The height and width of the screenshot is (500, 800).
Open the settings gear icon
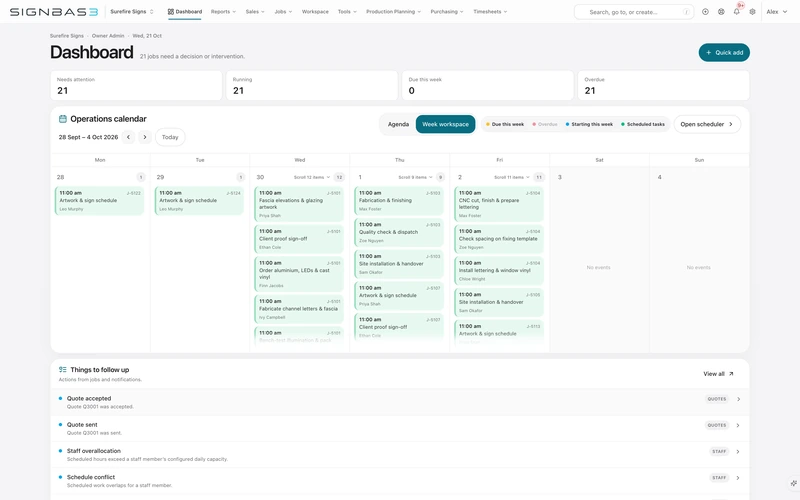tap(753, 12)
